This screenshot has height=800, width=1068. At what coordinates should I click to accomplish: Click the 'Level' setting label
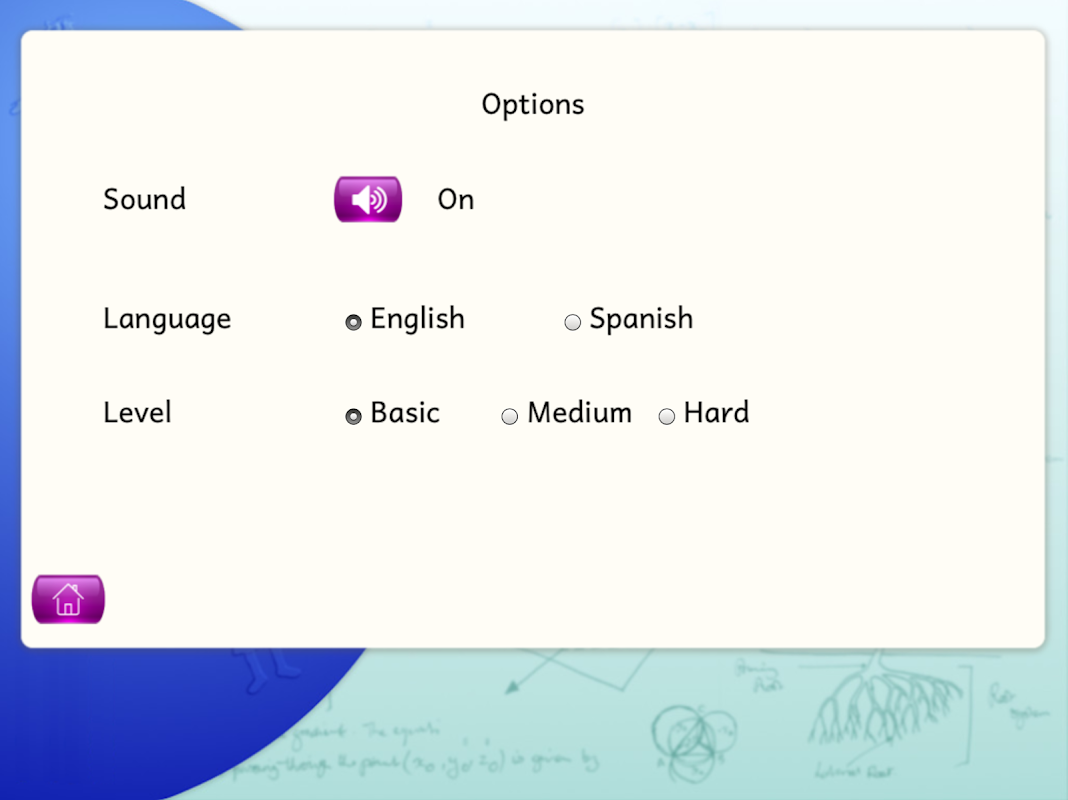[x=137, y=412]
